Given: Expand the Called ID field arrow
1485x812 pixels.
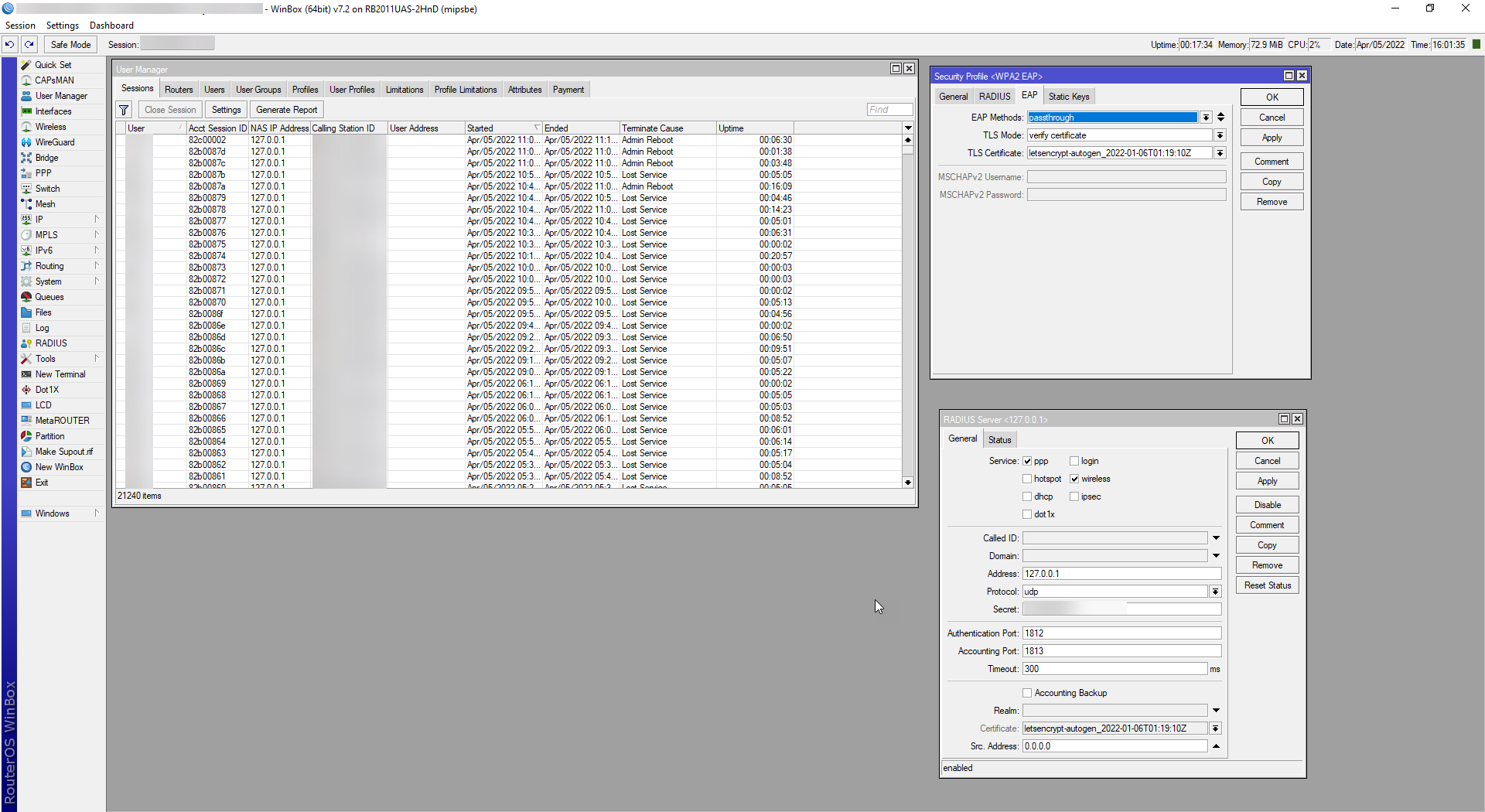Looking at the screenshot, I should pyautogui.click(x=1216, y=538).
